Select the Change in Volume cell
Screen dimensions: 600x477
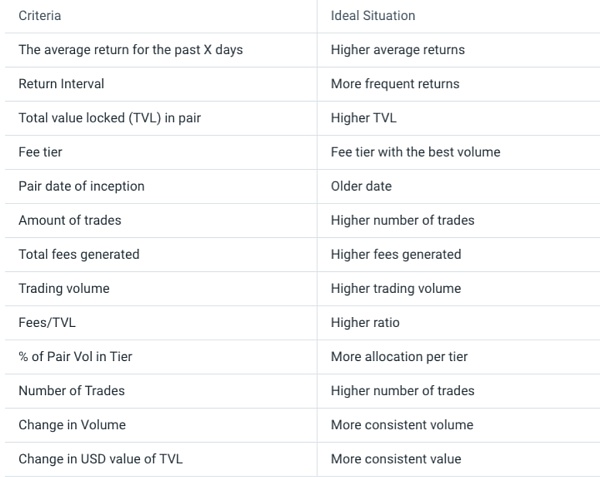point(72,425)
